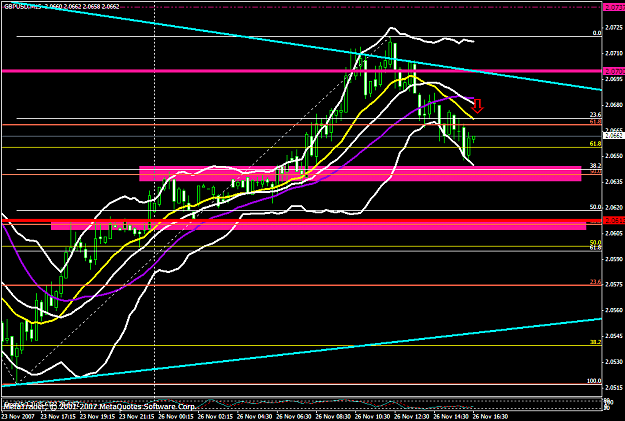Click the yellow 38.2 Fibonacci label near 2.0545
The image size is (625, 421).
(596, 342)
